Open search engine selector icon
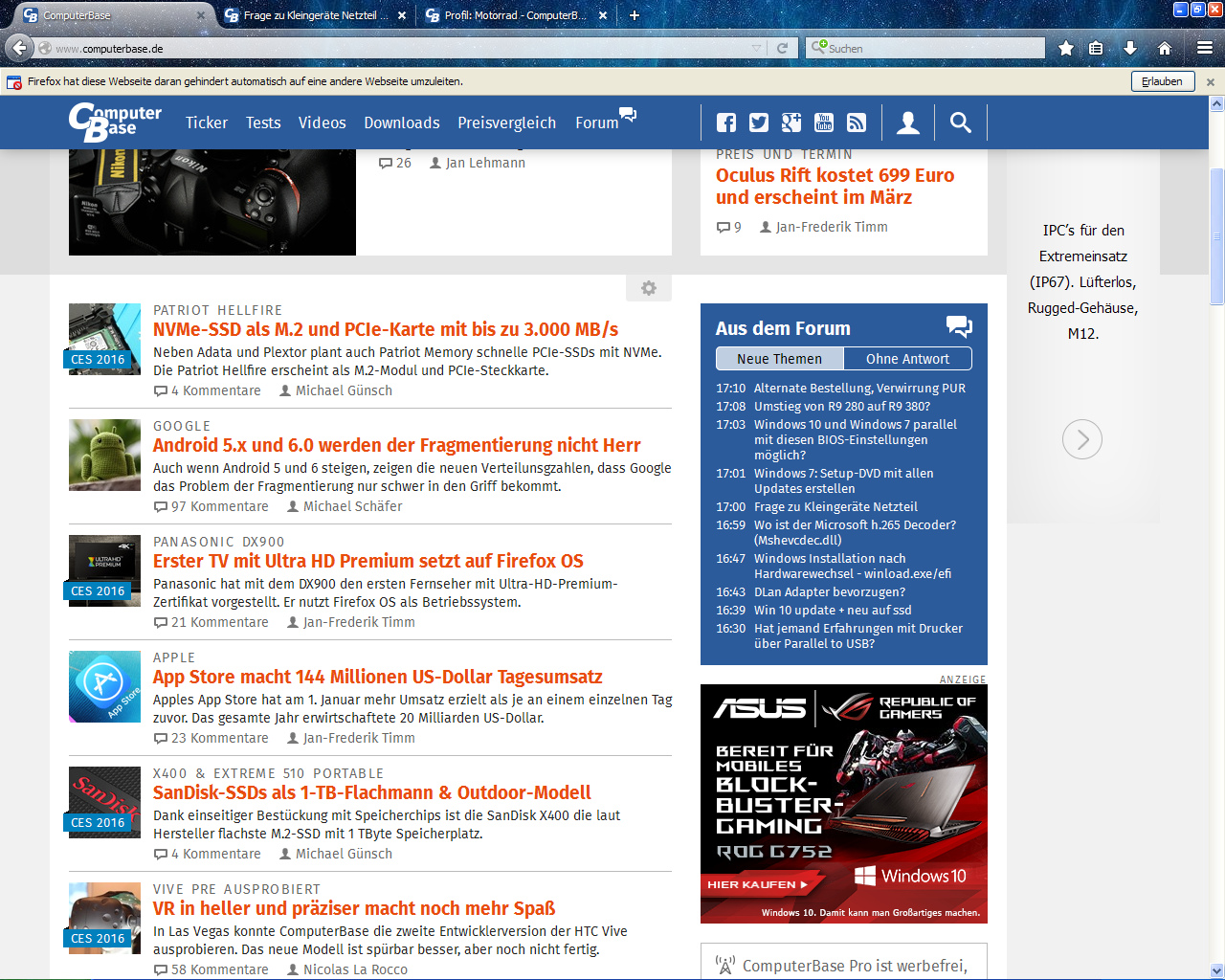The width and height of the screenshot is (1225, 980). click(x=818, y=47)
